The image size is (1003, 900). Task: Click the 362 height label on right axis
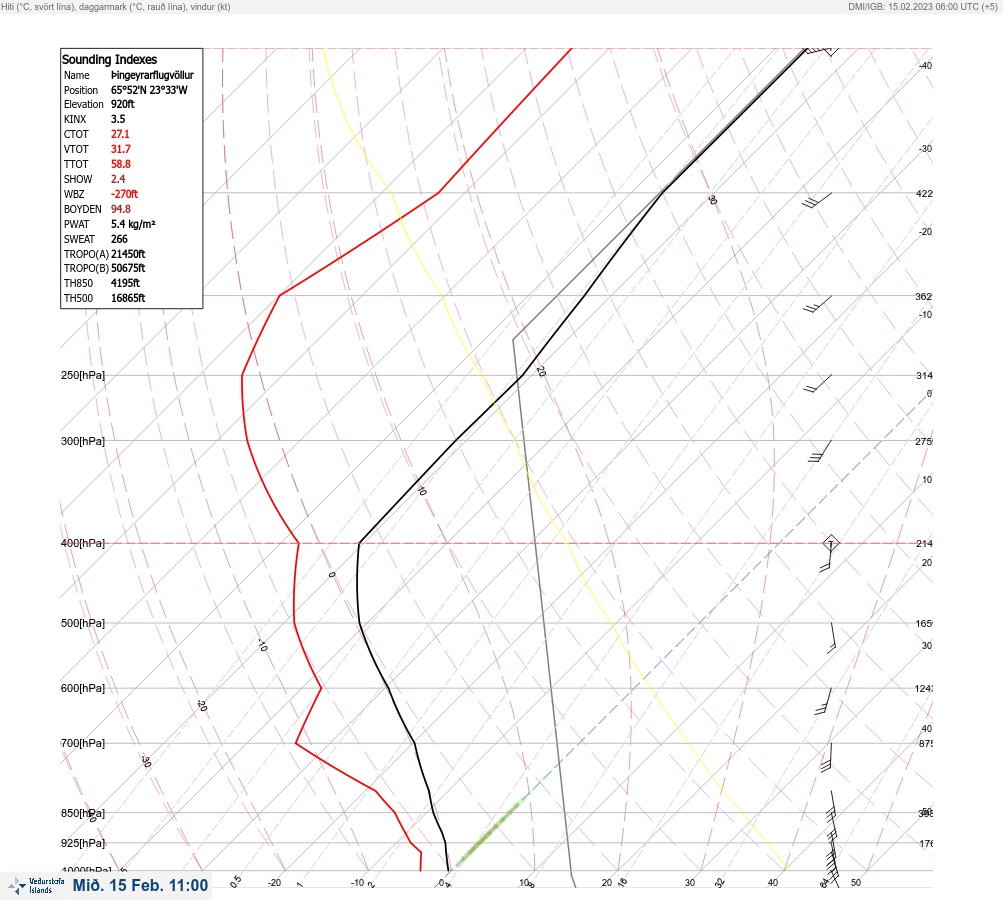924,296
